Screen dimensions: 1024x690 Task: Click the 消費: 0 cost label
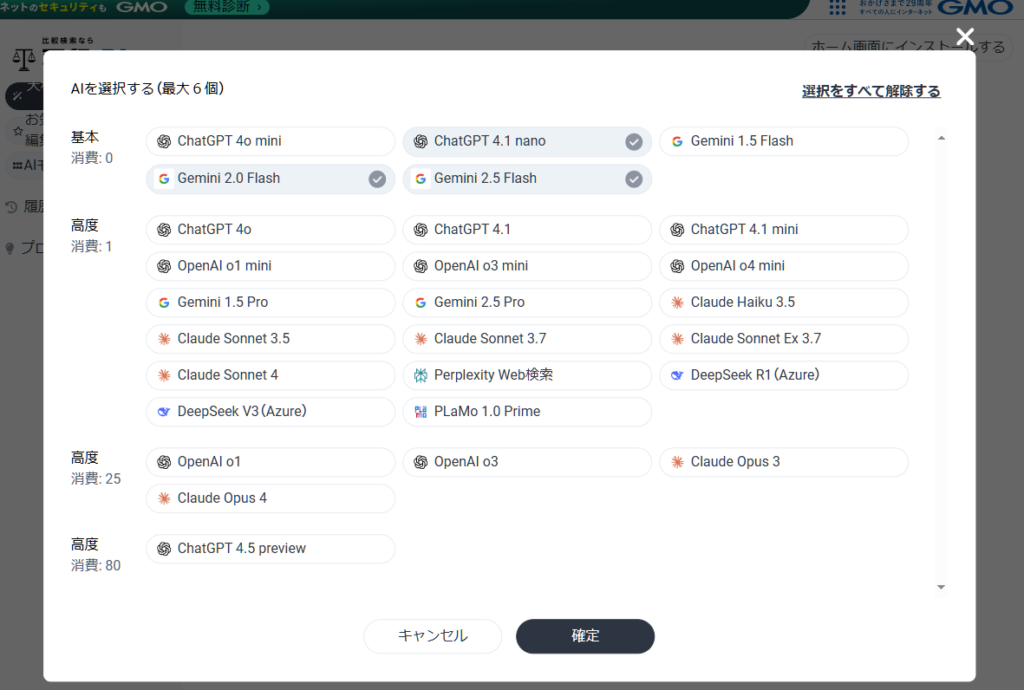pyautogui.click(x=91, y=158)
